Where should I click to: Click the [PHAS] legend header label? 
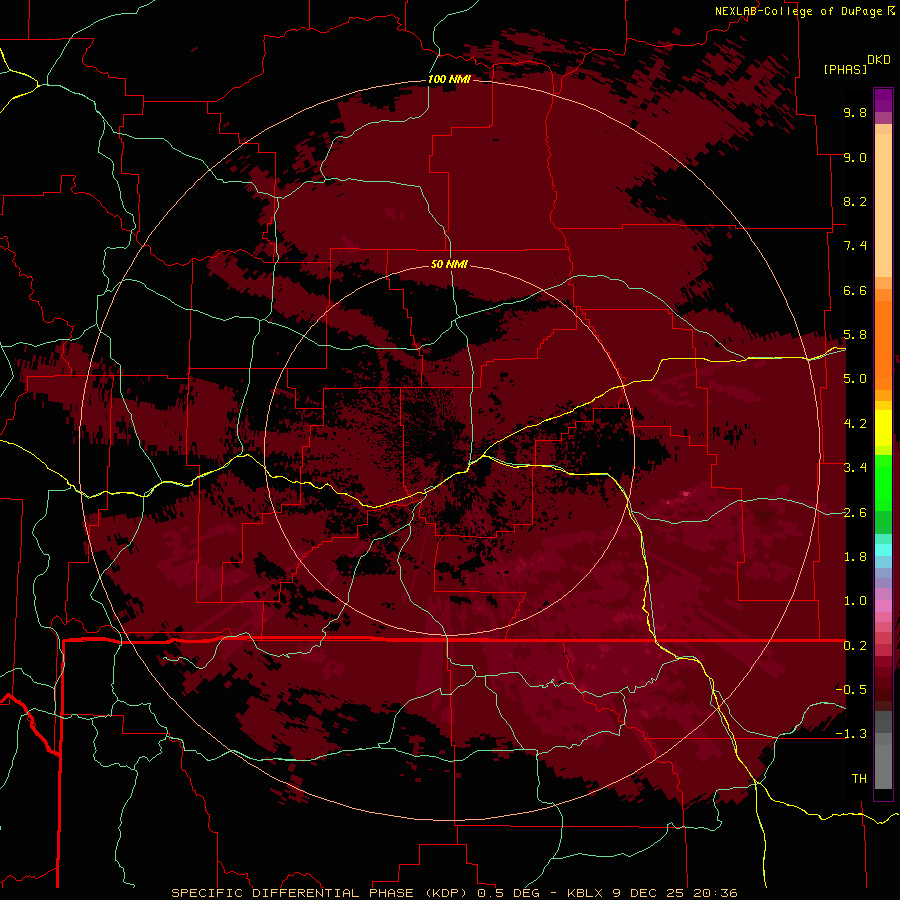tap(845, 69)
